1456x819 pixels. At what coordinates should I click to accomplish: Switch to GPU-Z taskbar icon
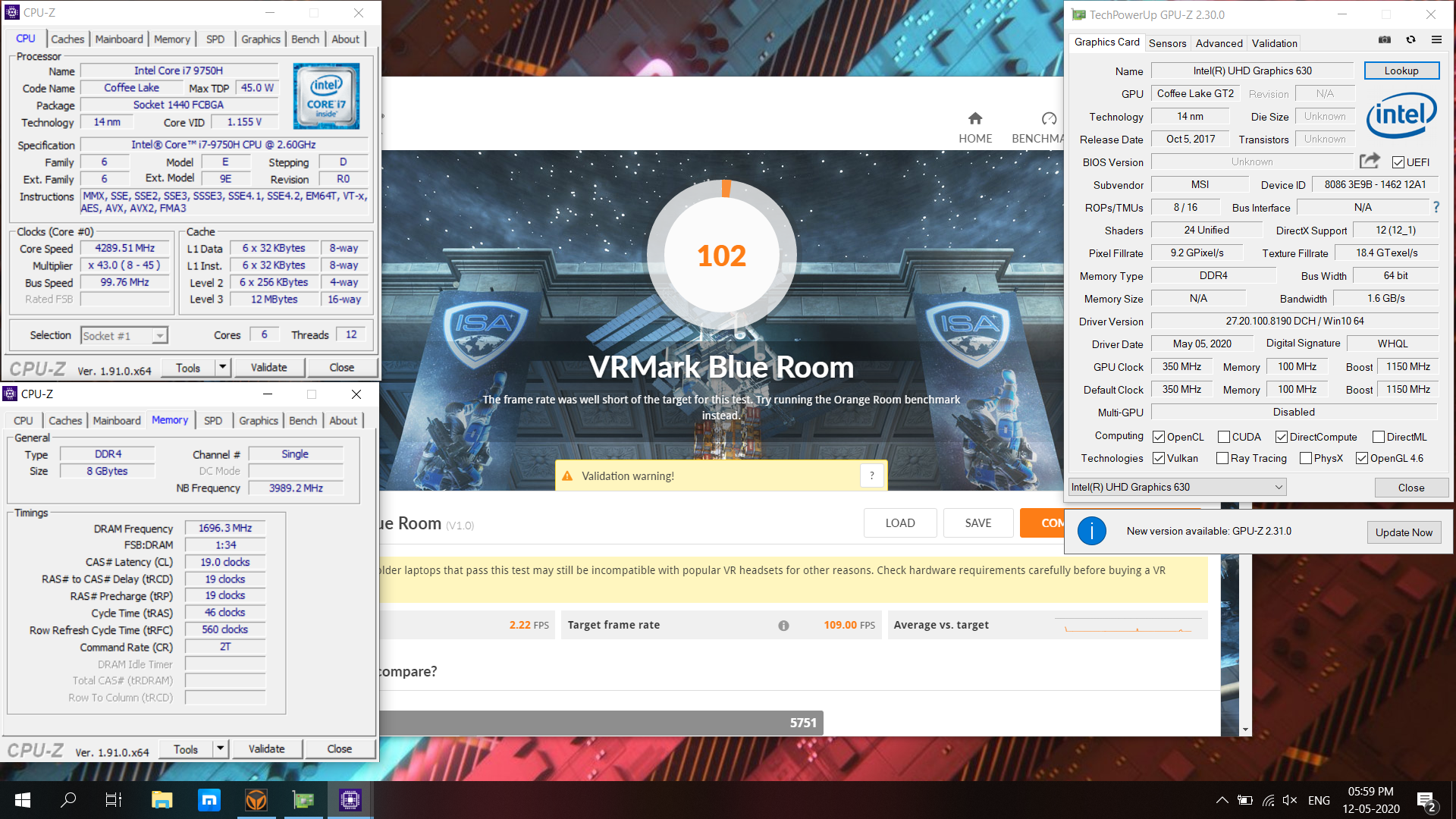303,800
